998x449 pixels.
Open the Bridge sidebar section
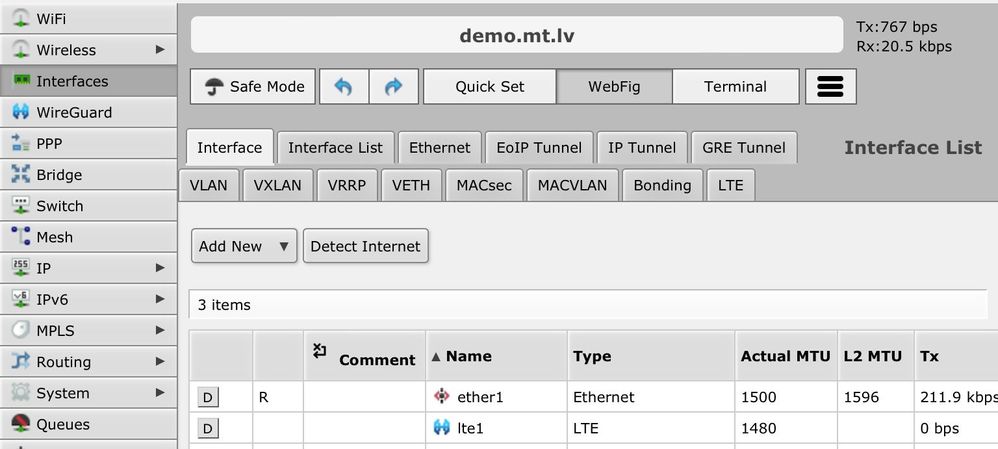click(59, 175)
